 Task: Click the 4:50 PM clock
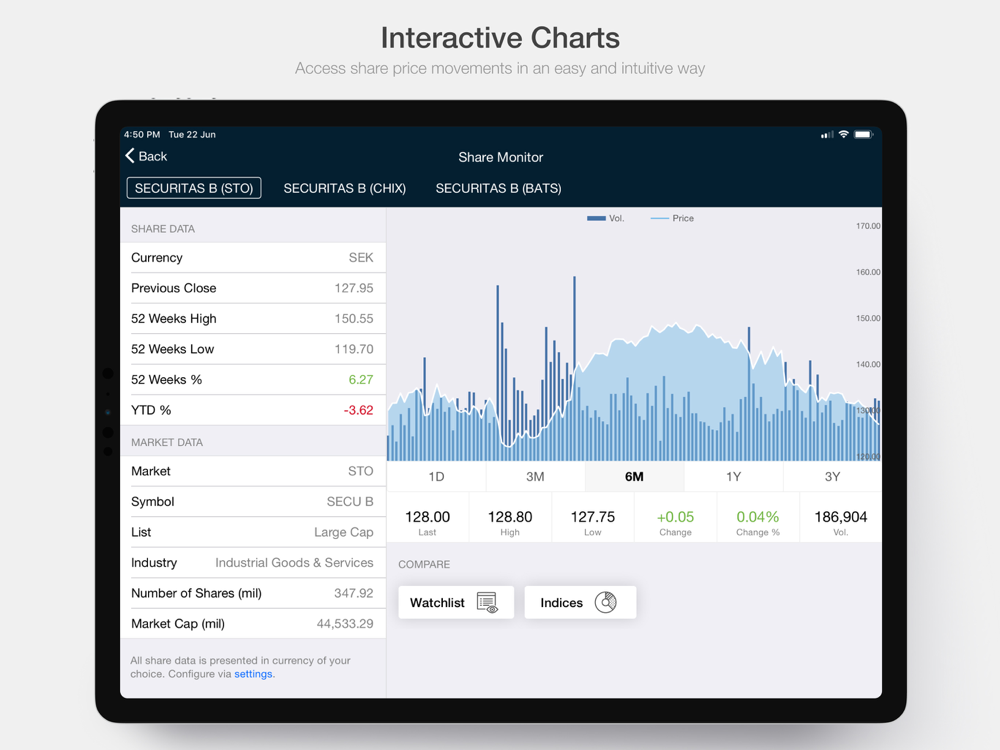[142, 135]
